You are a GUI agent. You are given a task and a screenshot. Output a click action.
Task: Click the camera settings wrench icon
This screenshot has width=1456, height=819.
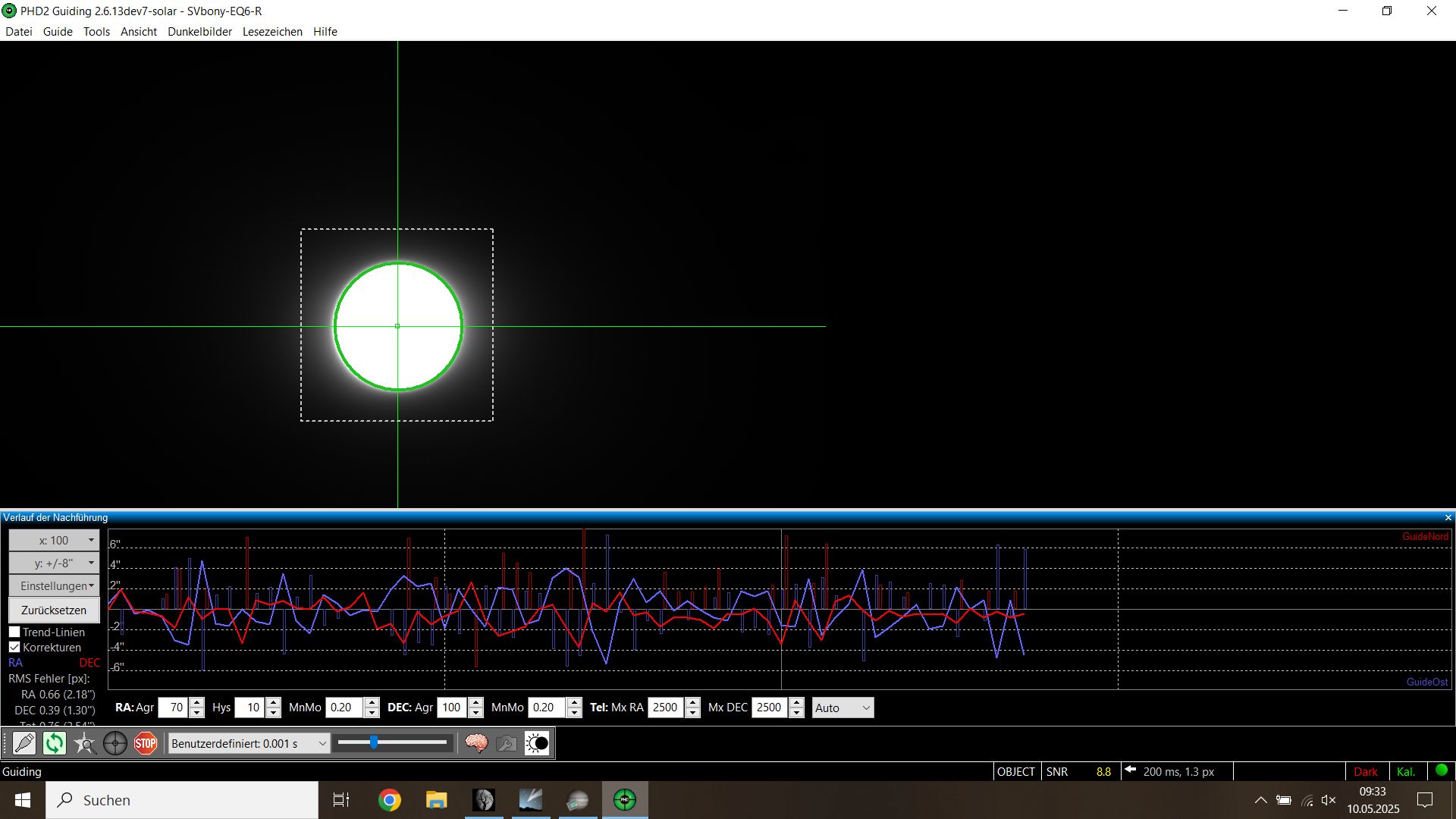coord(507,743)
